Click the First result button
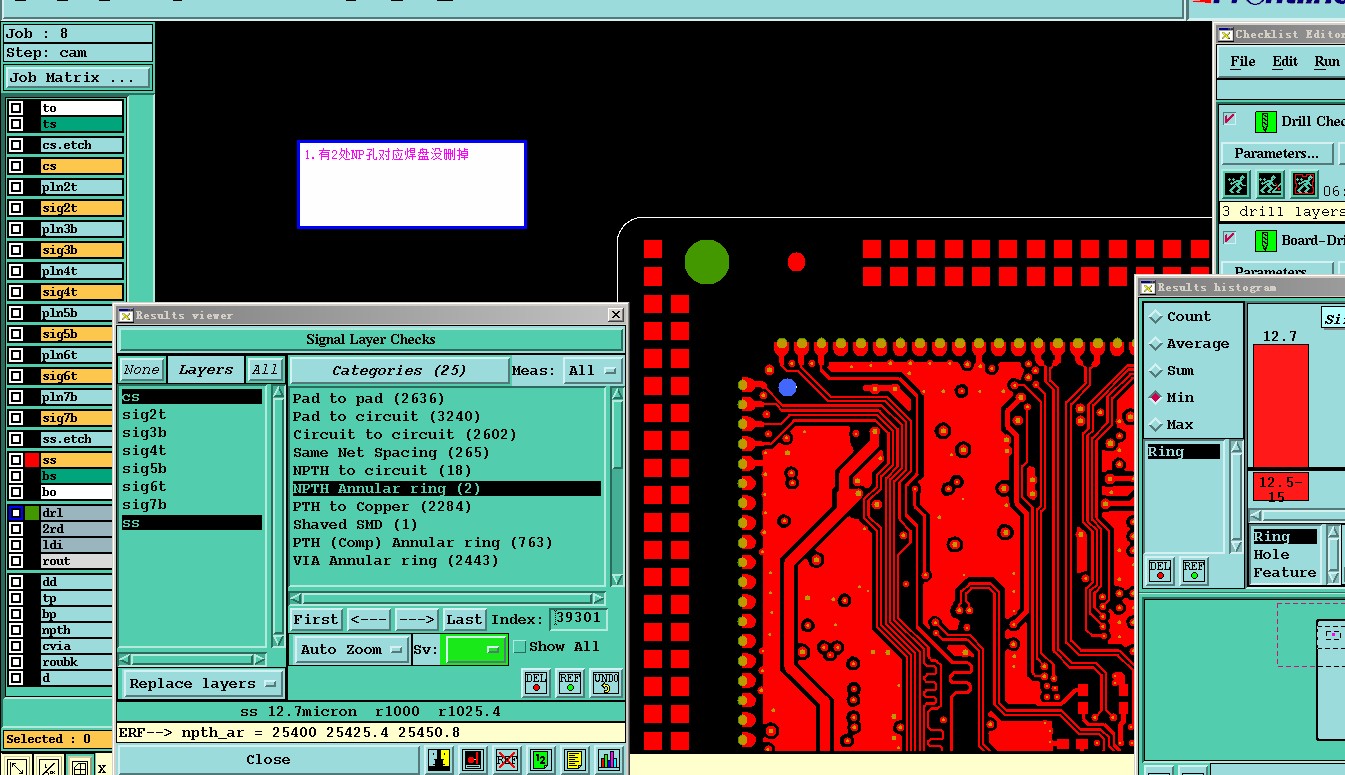This screenshot has width=1345, height=775. [x=316, y=620]
